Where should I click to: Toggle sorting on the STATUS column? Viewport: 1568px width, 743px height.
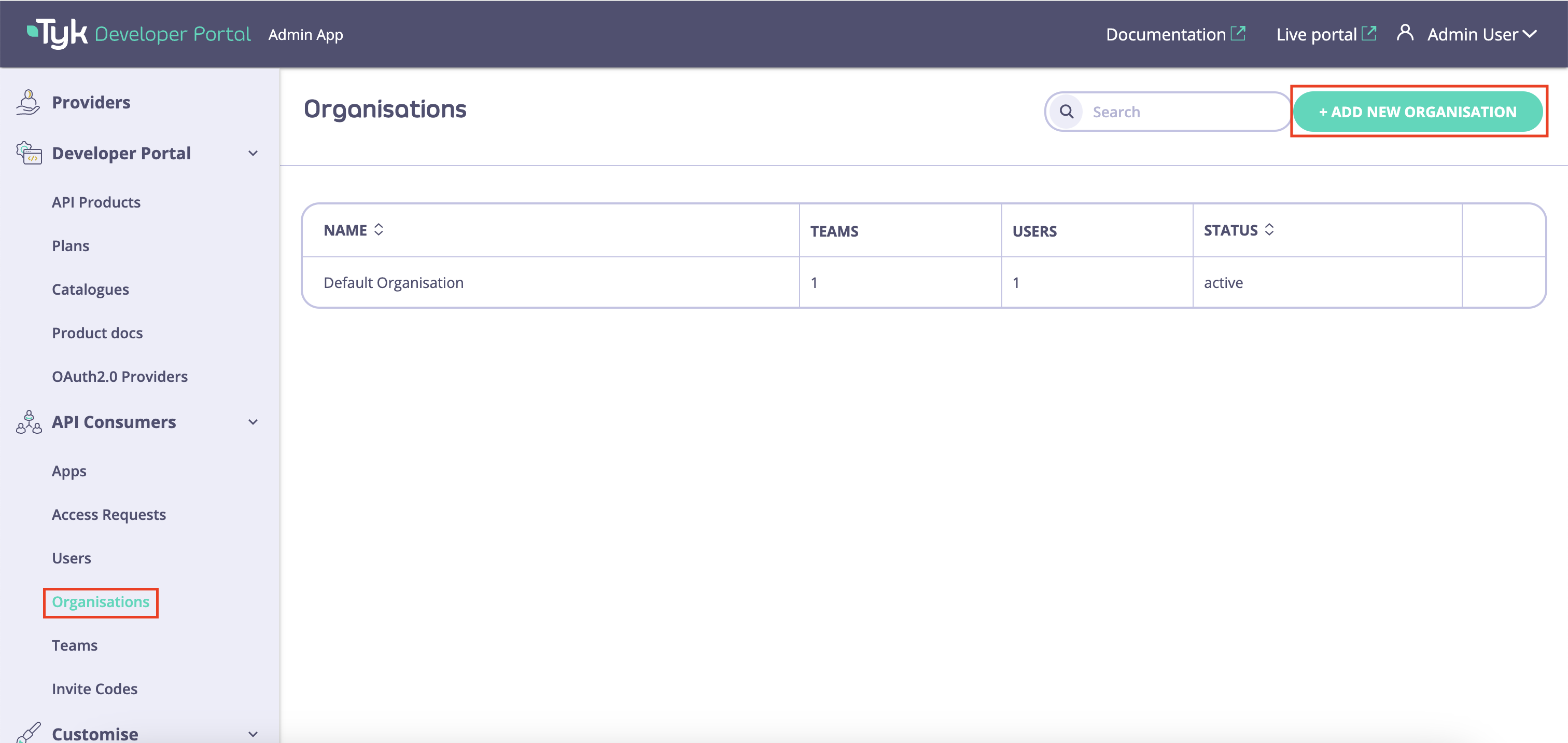pyautogui.click(x=1270, y=230)
